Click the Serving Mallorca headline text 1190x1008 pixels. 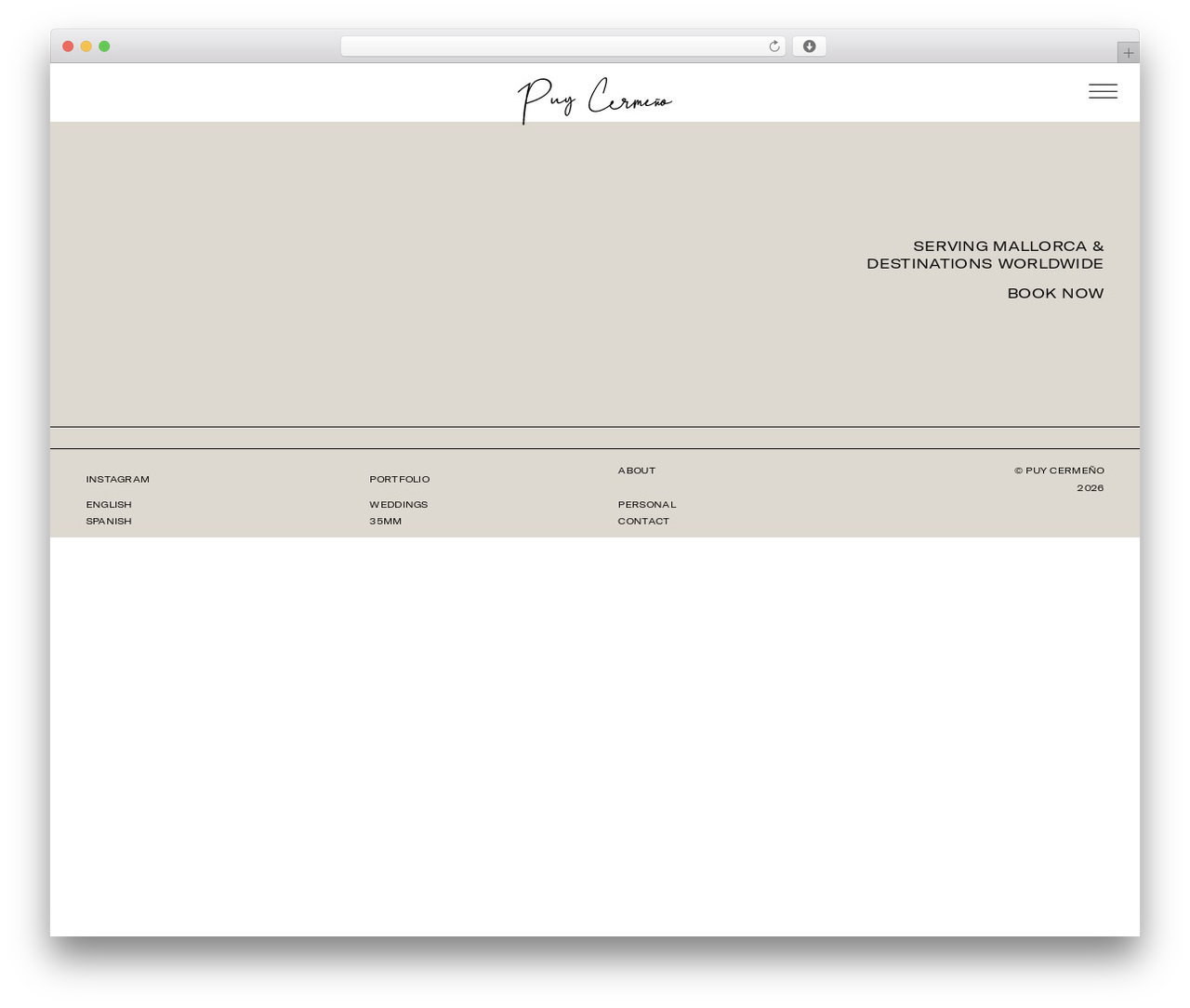(x=985, y=255)
